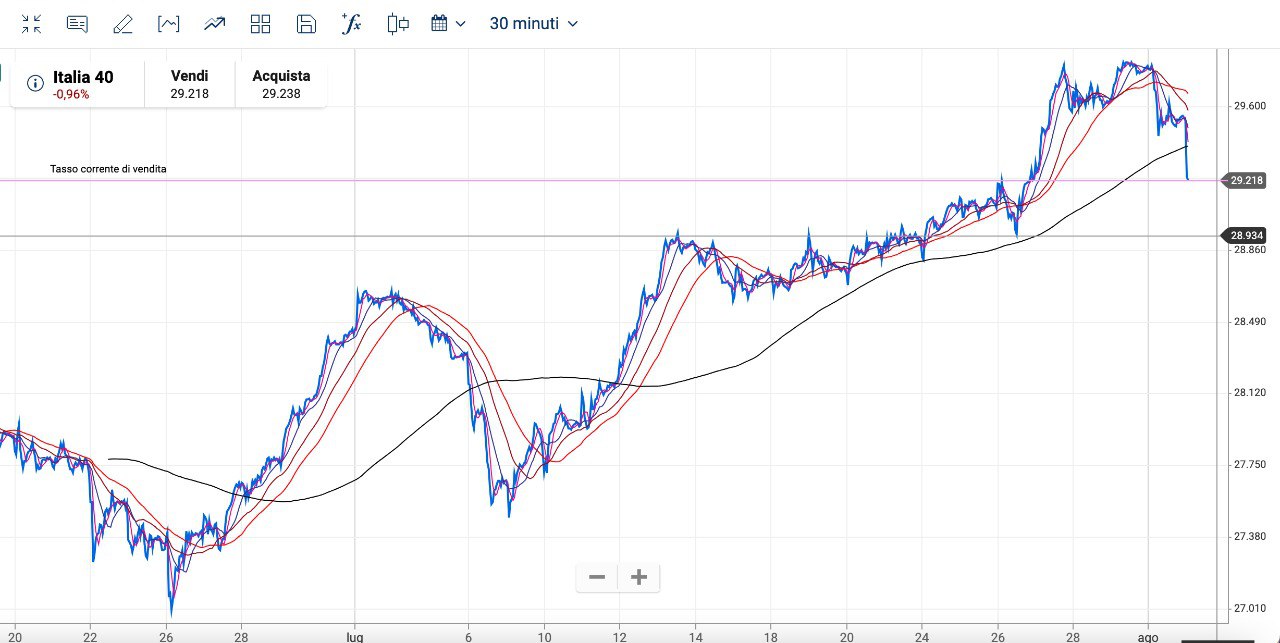Click the 29.218 current price label
Screen dimensions: 1280x643
(1246, 181)
